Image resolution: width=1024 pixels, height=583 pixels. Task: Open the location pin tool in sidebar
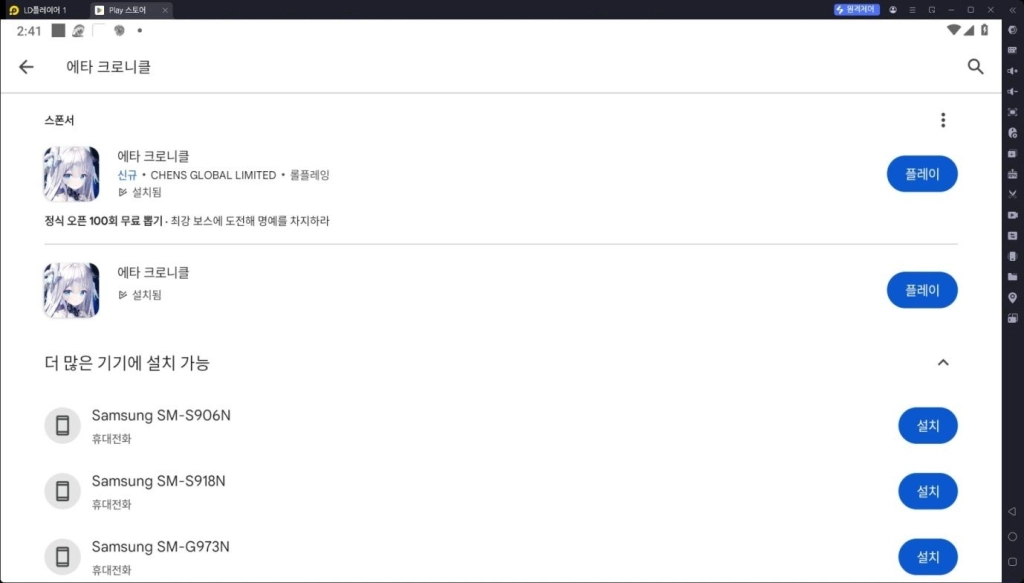tap(1012, 298)
